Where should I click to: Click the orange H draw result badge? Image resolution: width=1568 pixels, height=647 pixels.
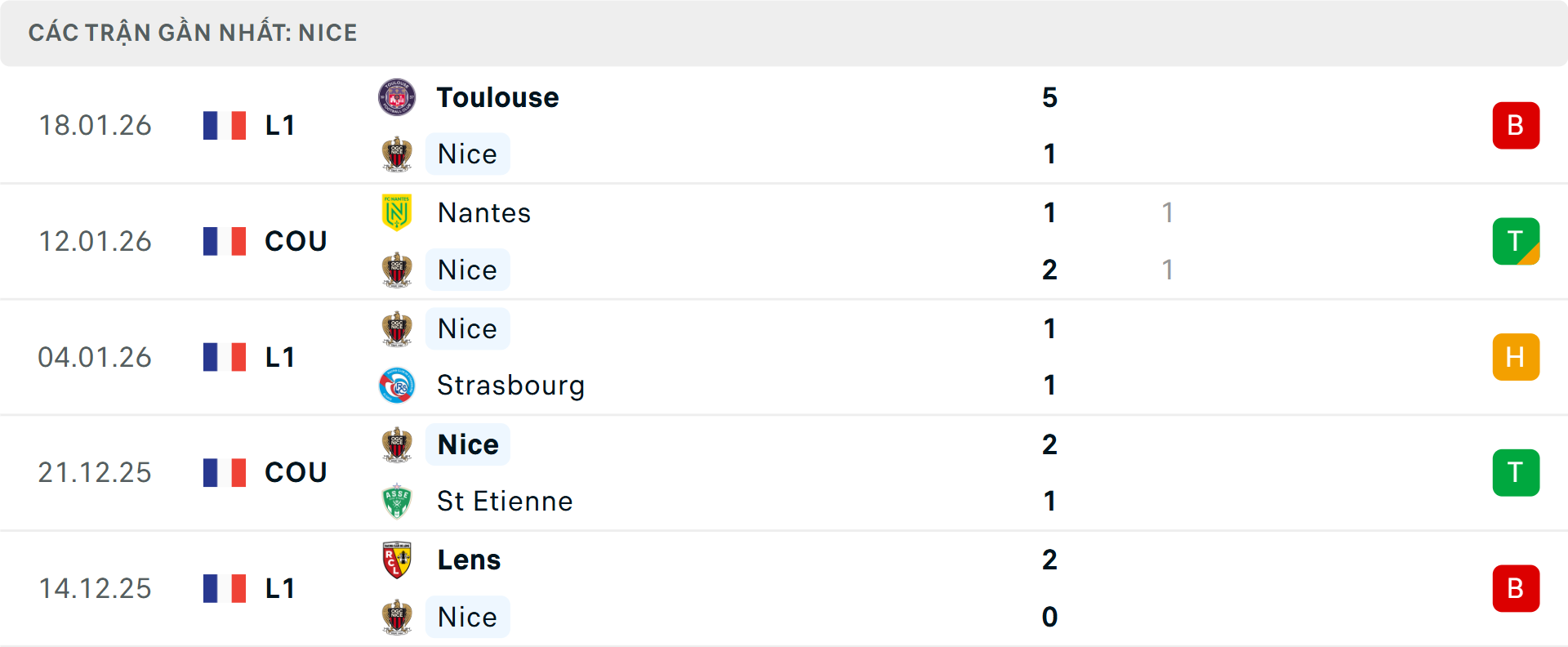point(1515,357)
